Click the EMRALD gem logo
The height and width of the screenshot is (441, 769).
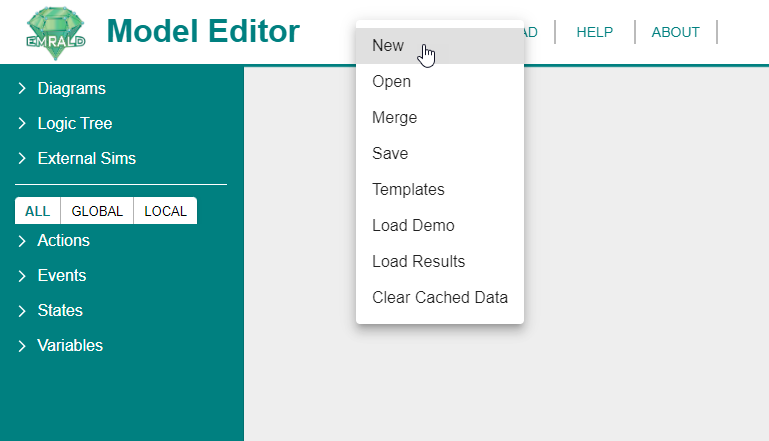click(x=55, y=33)
